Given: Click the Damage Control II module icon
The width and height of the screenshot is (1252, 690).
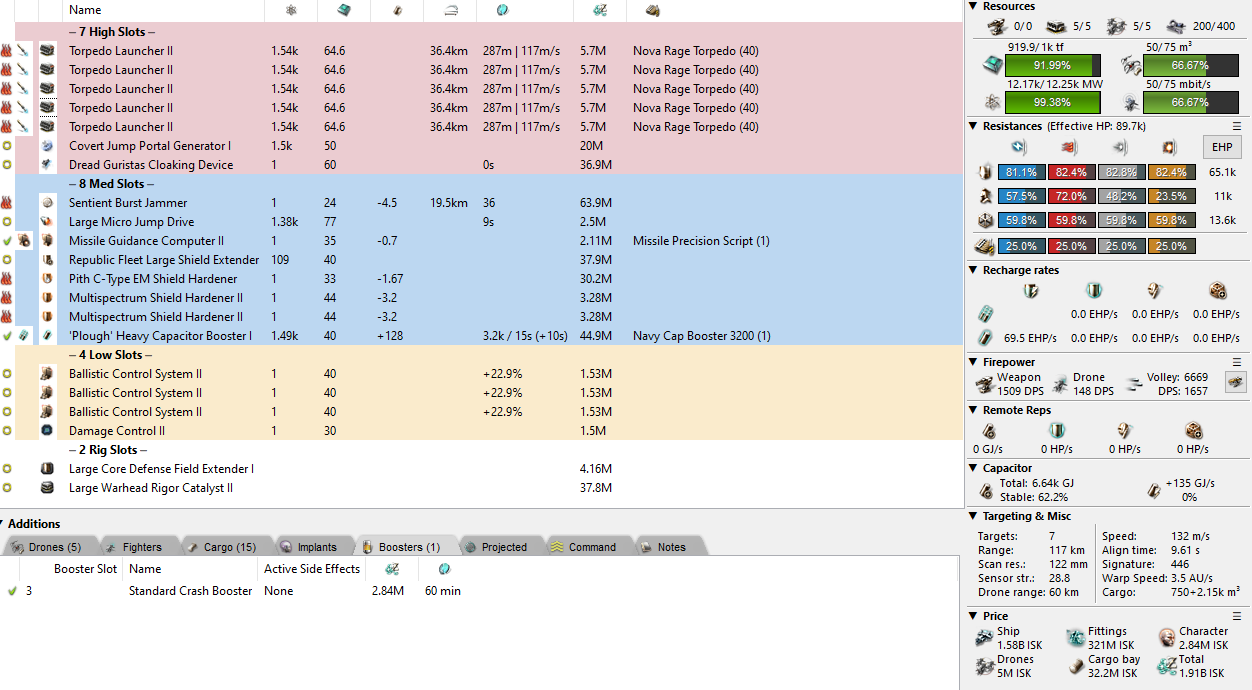Looking at the screenshot, I should (x=47, y=431).
